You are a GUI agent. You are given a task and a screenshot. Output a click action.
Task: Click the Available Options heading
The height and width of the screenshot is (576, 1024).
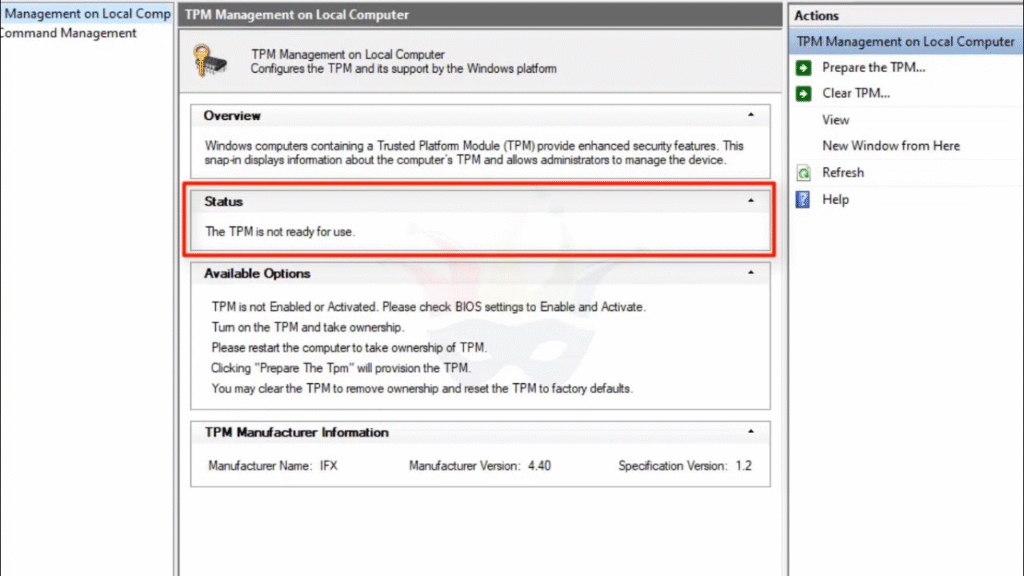tap(257, 274)
